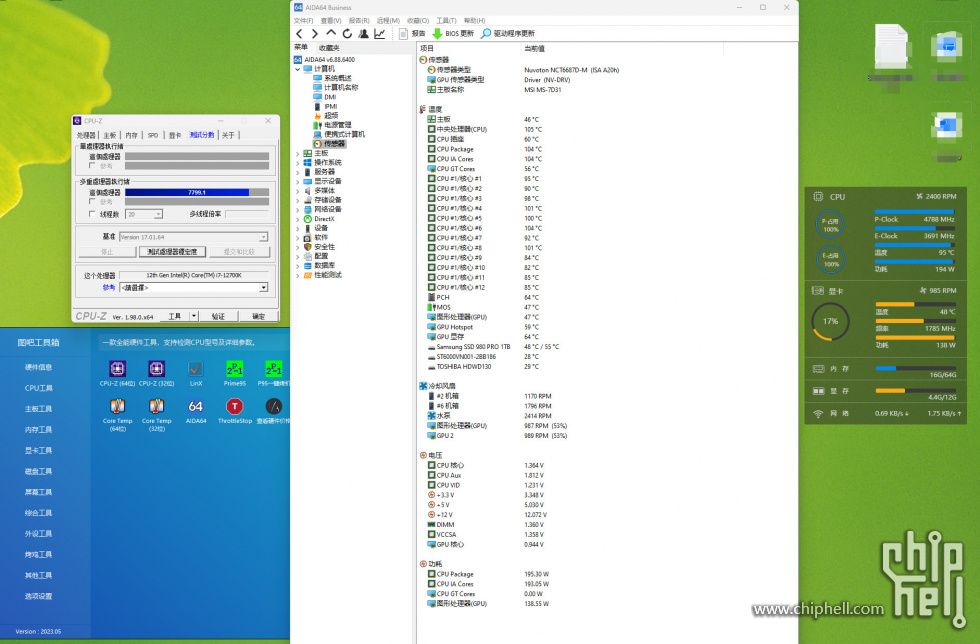Launch CPU-Z (32位) from the toolbox
Image resolution: width=980 pixels, height=644 pixels.
click(x=156, y=373)
